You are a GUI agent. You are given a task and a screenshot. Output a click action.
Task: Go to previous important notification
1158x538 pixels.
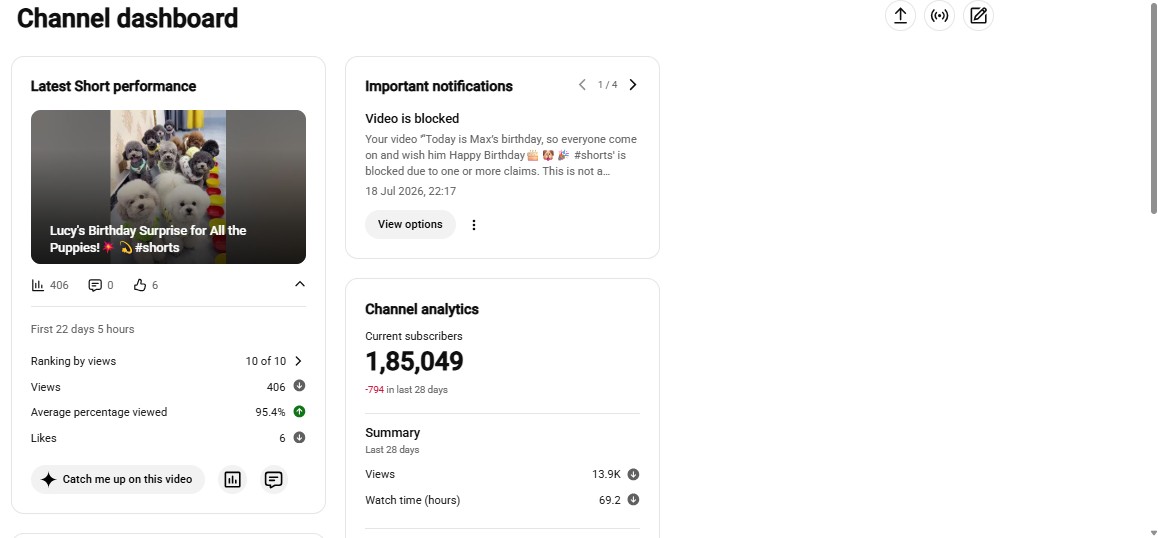tap(582, 85)
